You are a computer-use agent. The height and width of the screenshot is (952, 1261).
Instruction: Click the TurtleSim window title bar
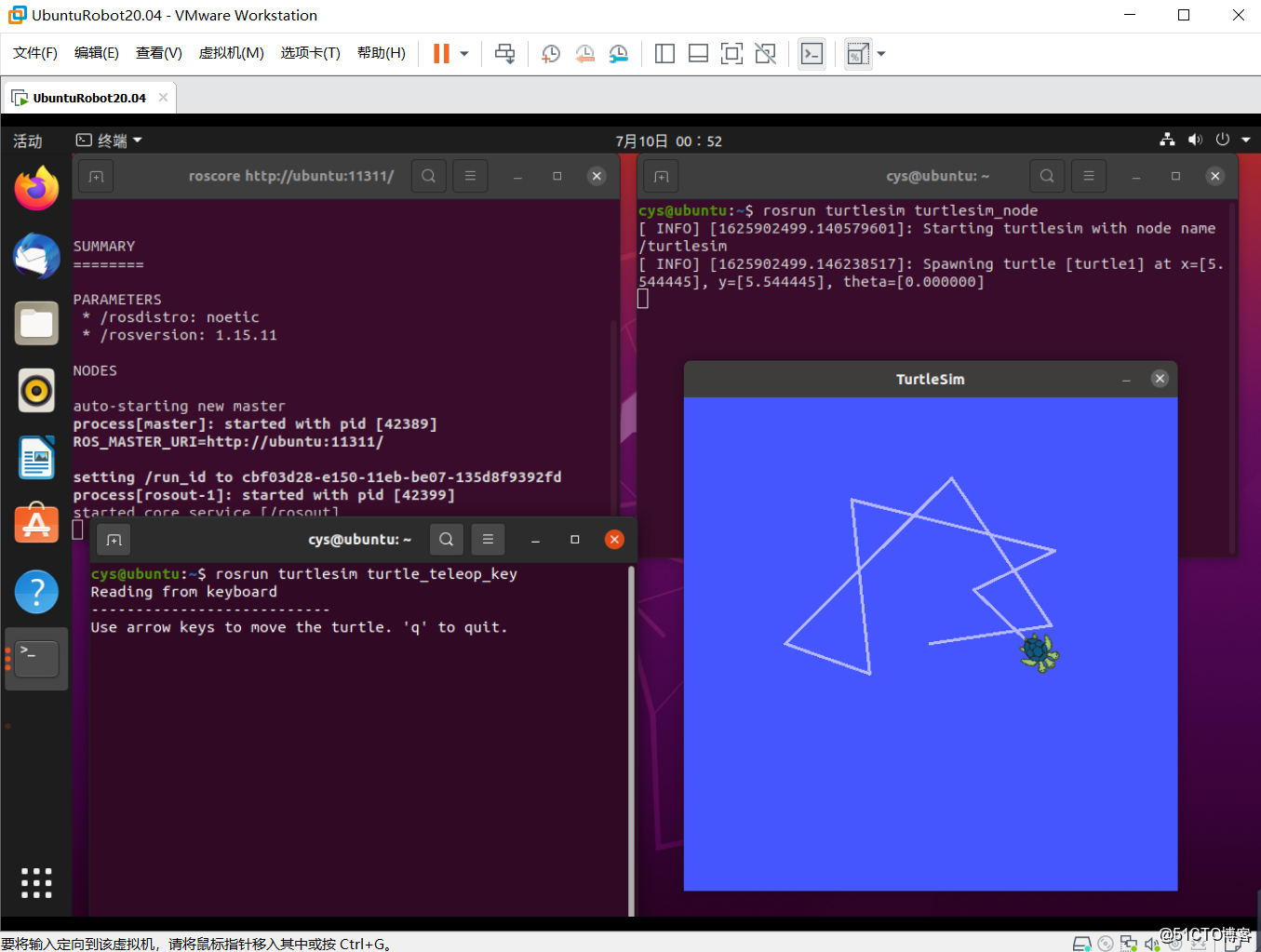coord(931,379)
